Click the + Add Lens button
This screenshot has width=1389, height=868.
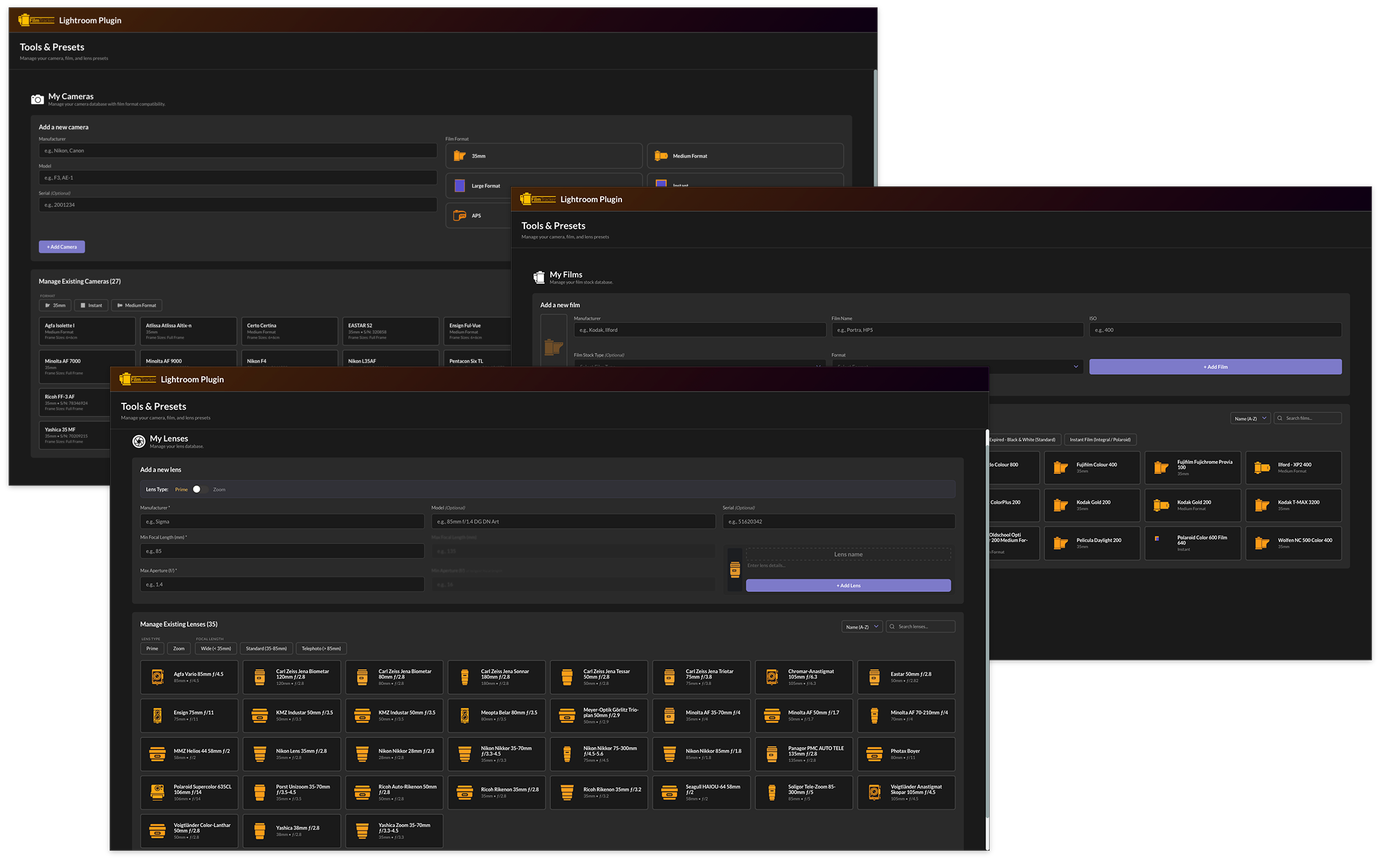pyautogui.click(x=848, y=585)
